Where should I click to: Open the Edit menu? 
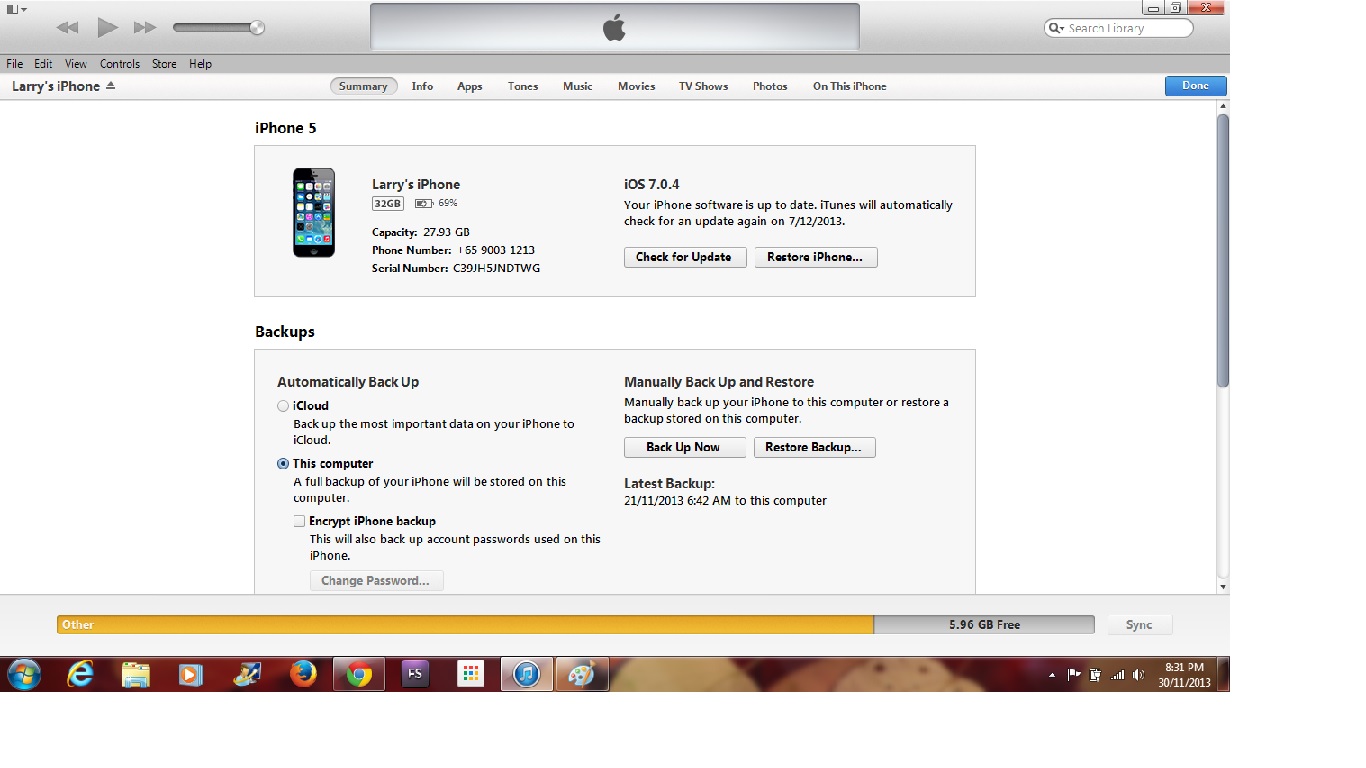[x=43, y=64]
